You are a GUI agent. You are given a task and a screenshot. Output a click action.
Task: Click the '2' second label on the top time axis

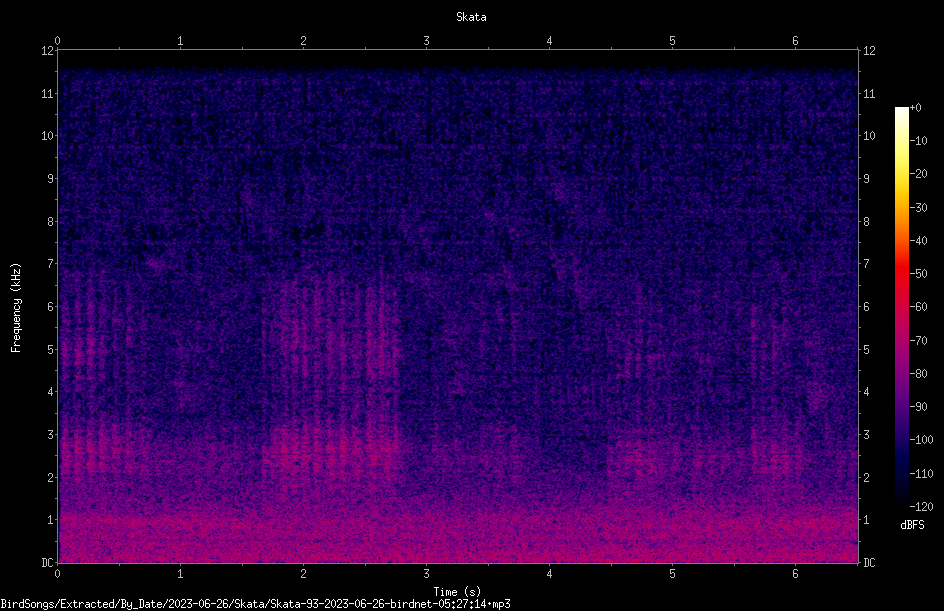(303, 40)
